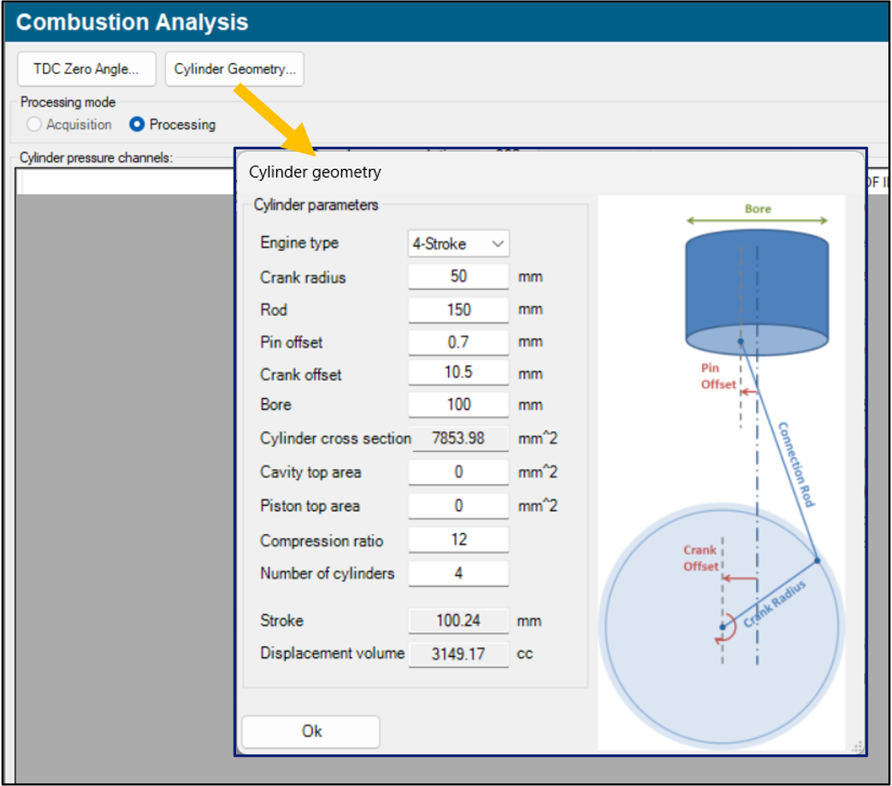
Task: Click the Connection Rod diagram label
Action: (x=797, y=464)
